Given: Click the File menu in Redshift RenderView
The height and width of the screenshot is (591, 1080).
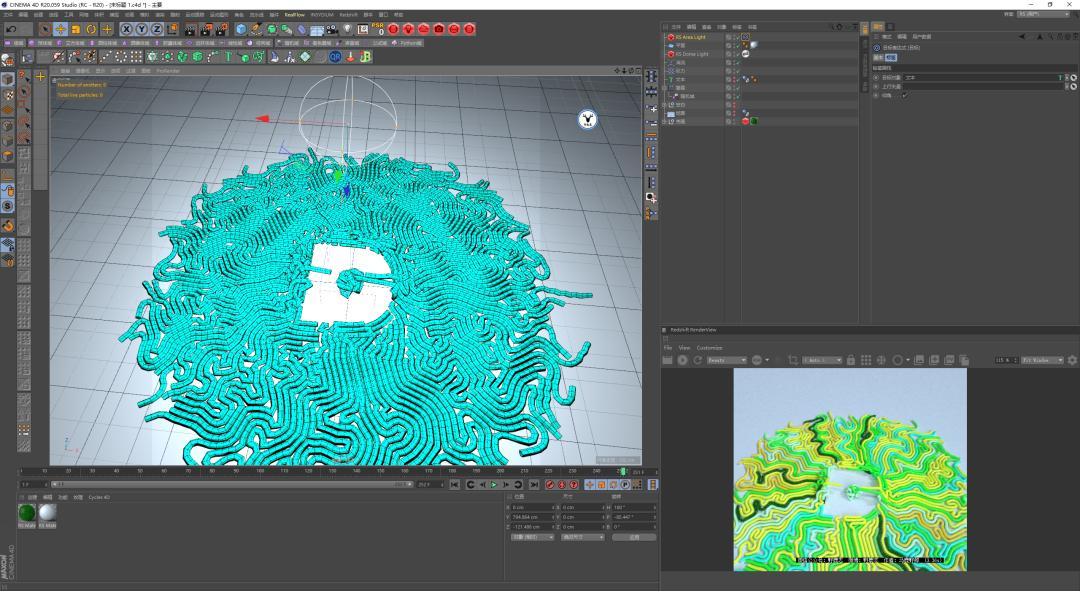Looking at the screenshot, I should coord(668,347).
